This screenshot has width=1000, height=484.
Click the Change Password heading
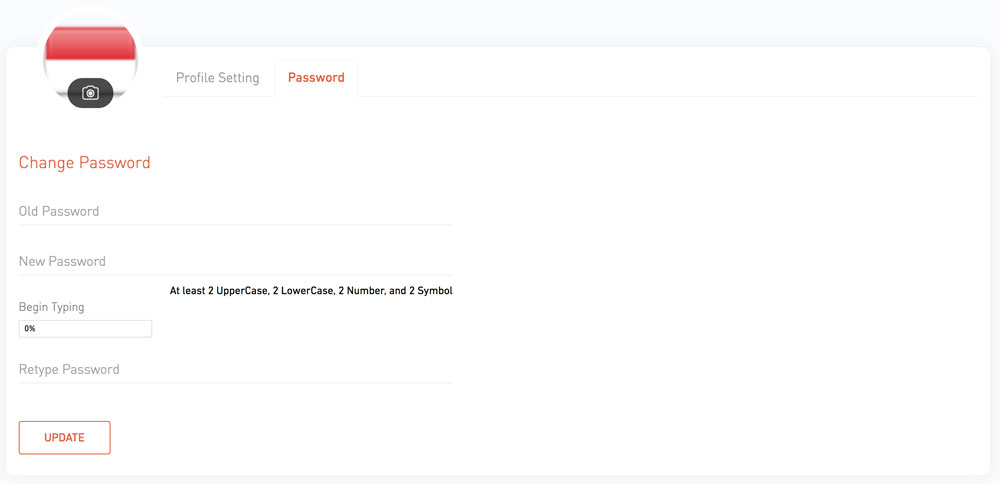click(85, 163)
